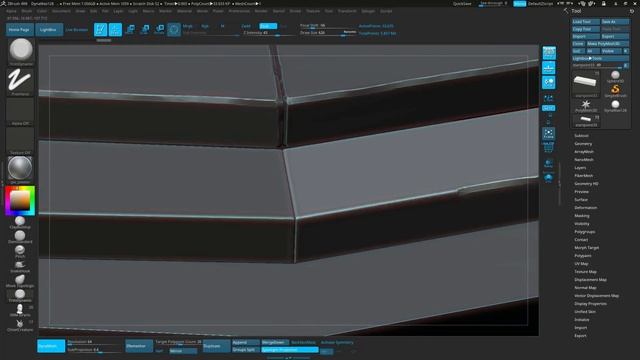This screenshot has width=640, height=360.
Task: Click the circular Gizmo 3D icon
Action: pyautogui.click(x=174, y=29)
